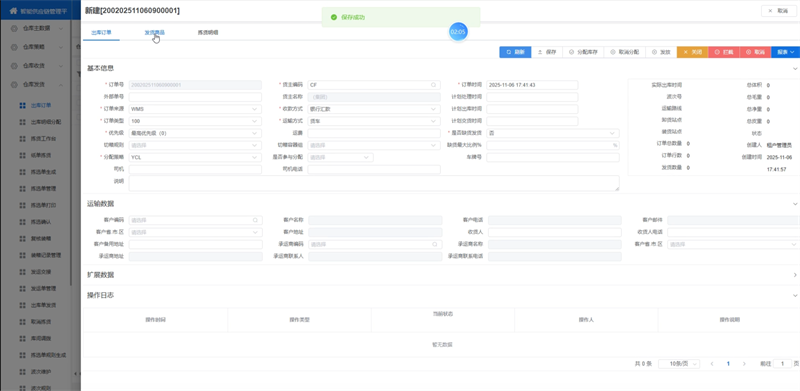Collapse the 操作日志 section chevron
This screenshot has height=391, width=800.
795,296
